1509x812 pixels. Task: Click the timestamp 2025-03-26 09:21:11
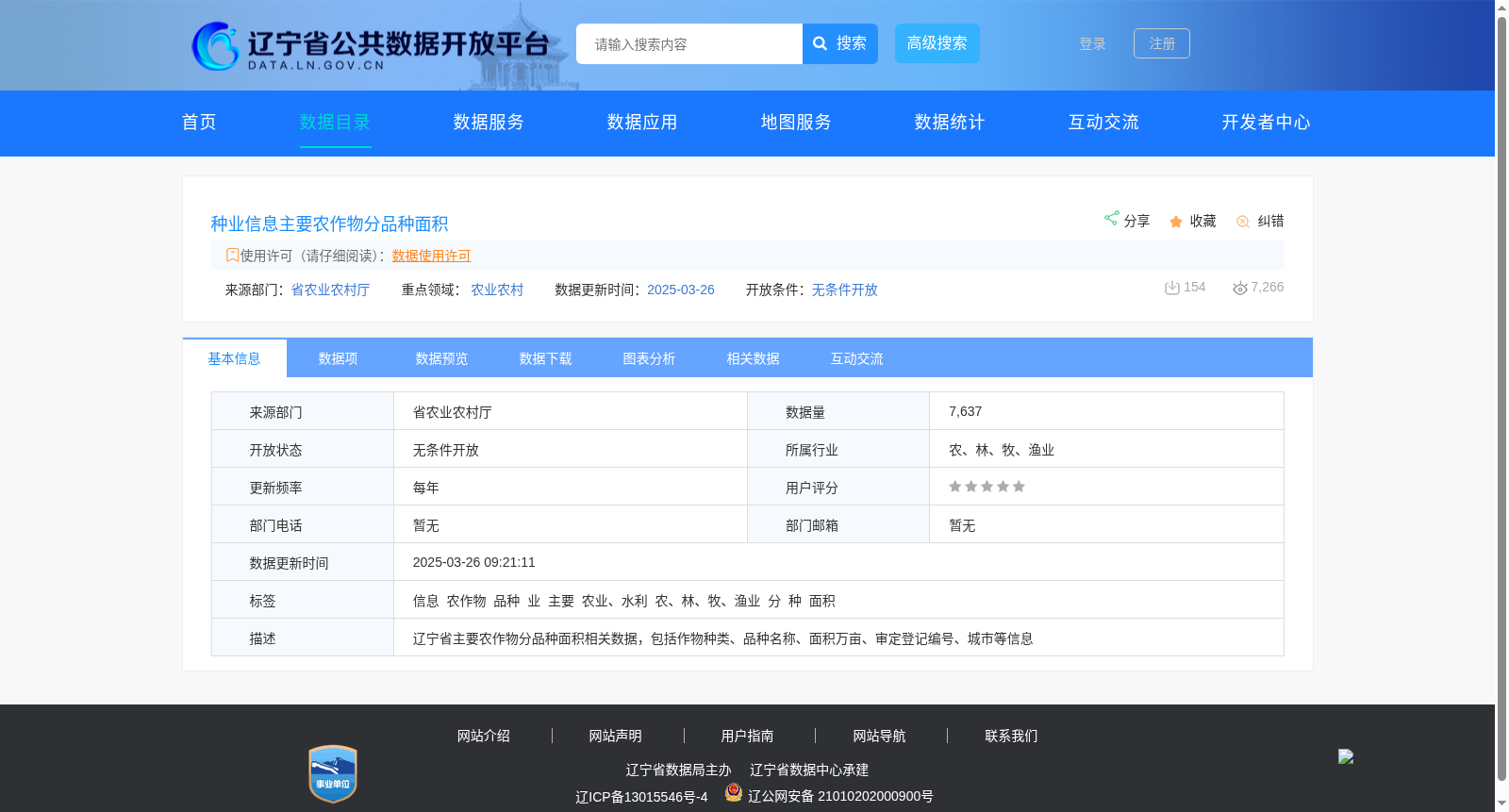tap(474, 562)
